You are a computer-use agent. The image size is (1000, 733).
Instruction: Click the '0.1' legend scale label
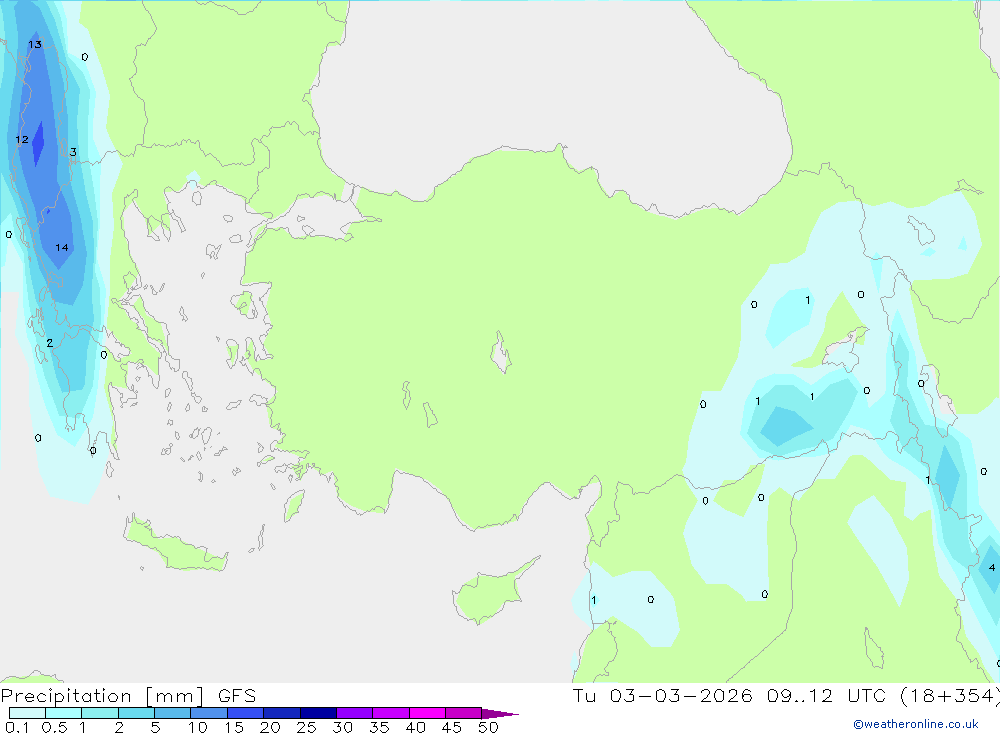tap(17, 727)
